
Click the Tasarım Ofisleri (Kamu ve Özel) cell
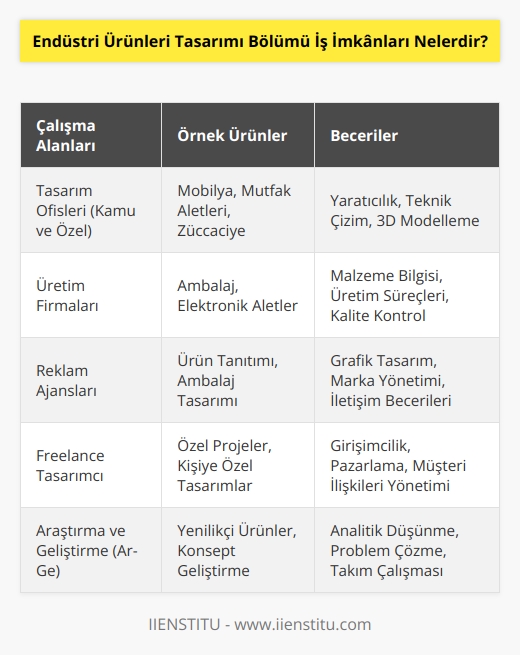(x=91, y=210)
